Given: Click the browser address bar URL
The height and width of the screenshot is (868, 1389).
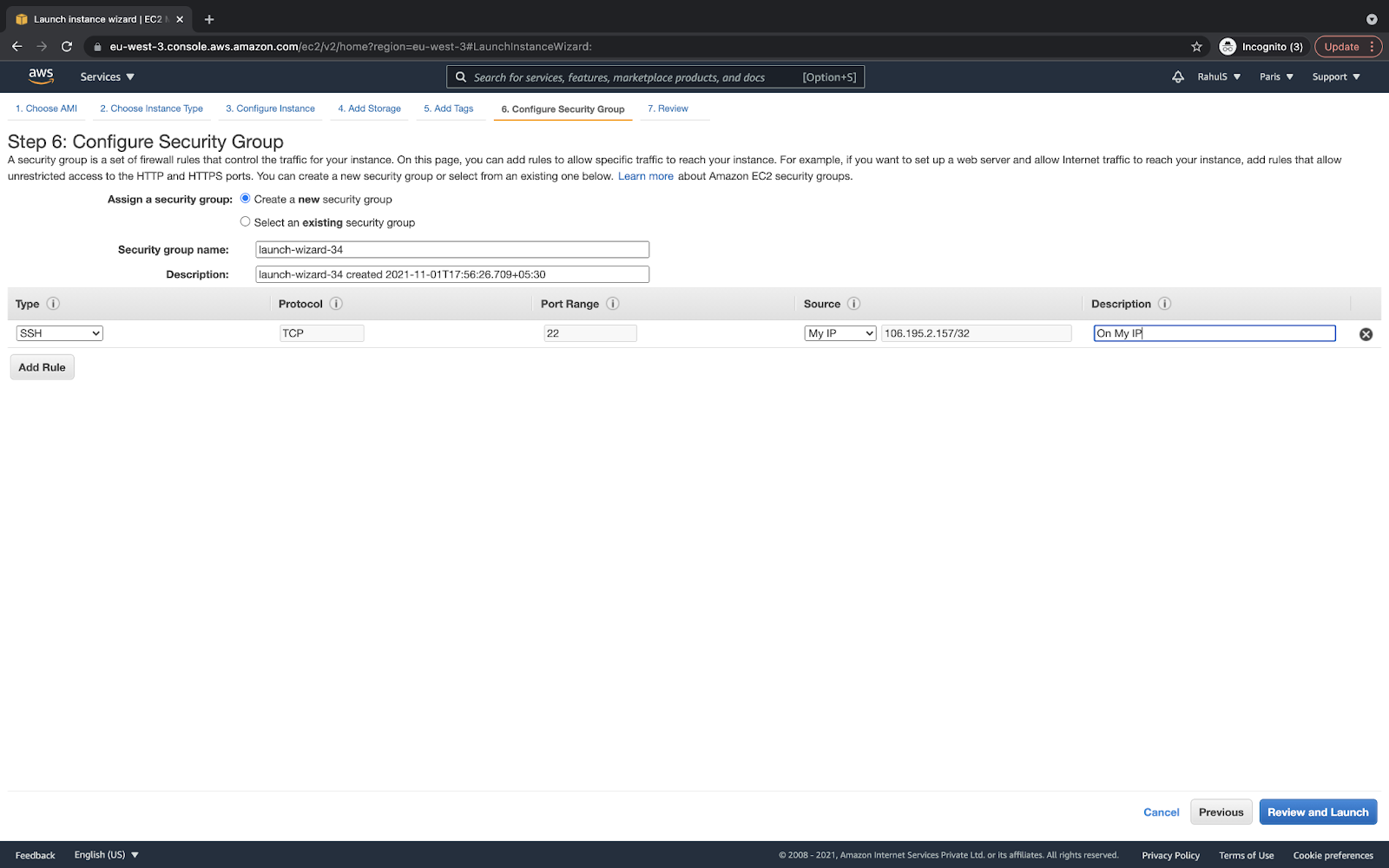Looking at the screenshot, I should pos(351,47).
